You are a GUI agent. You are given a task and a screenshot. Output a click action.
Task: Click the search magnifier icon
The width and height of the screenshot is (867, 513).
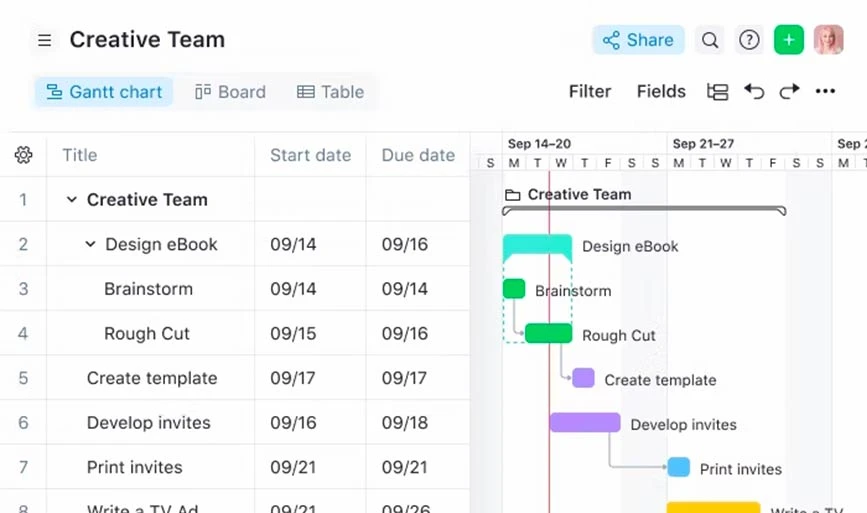[x=710, y=40]
